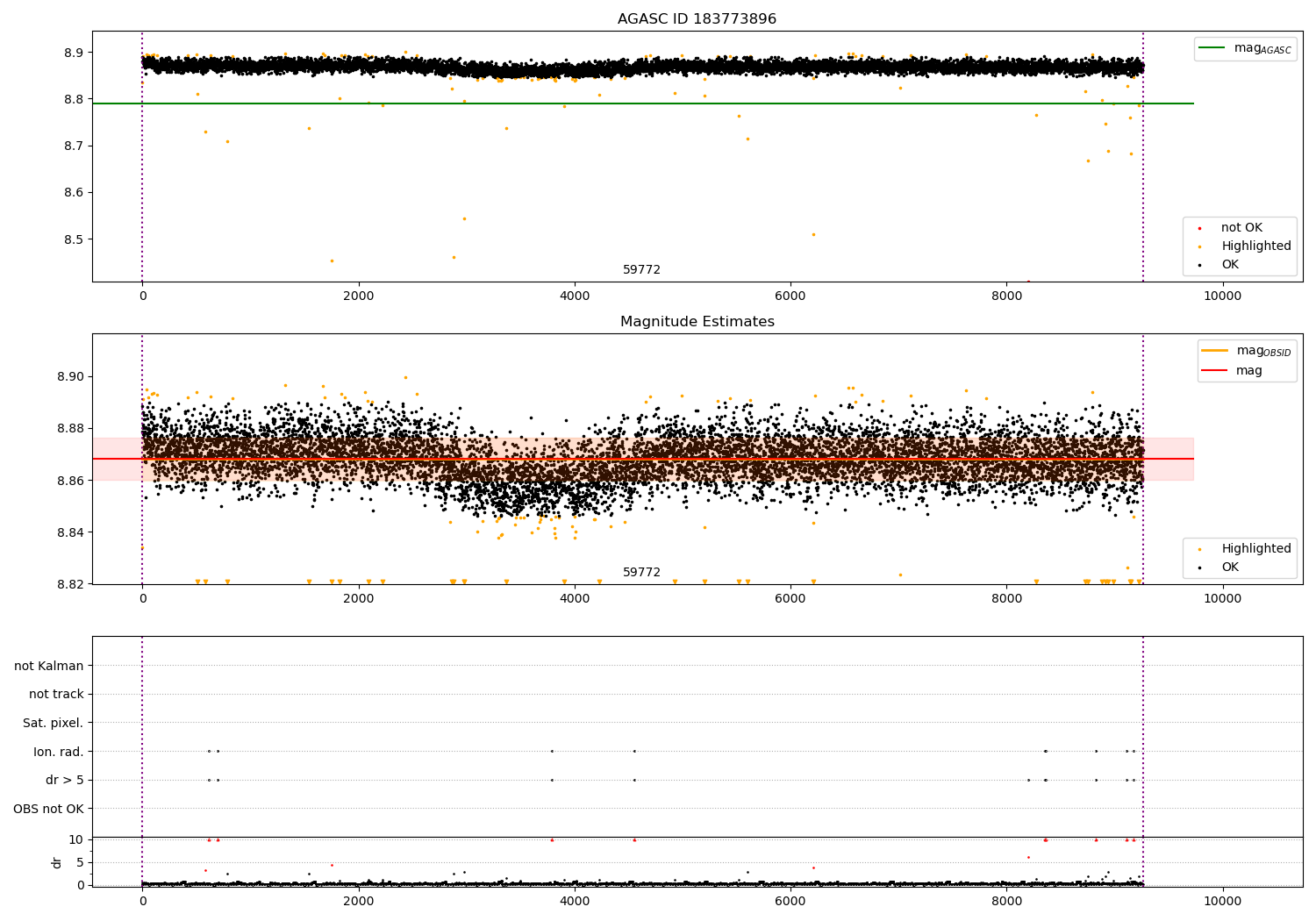Click the Highlighted legend marker in Magnitude Estimates plot
Image resolution: width=1316 pixels, height=921 pixels.
point(1199,549)
